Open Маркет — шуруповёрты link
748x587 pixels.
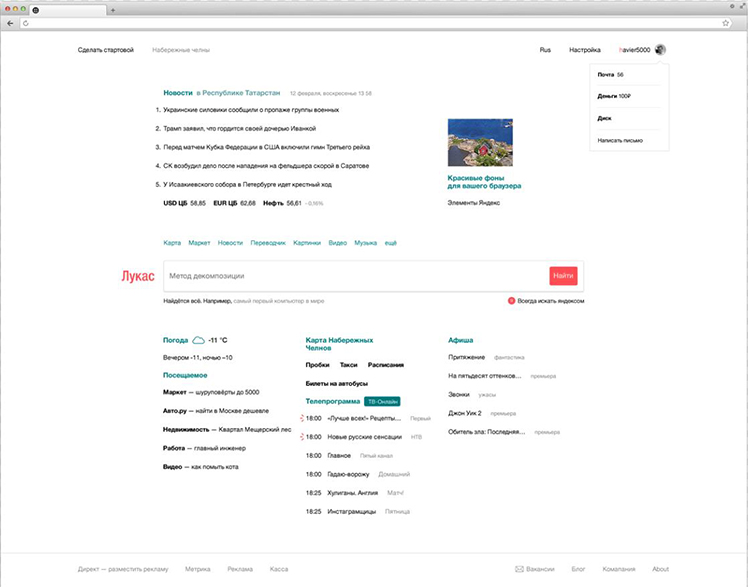(211, 392)
